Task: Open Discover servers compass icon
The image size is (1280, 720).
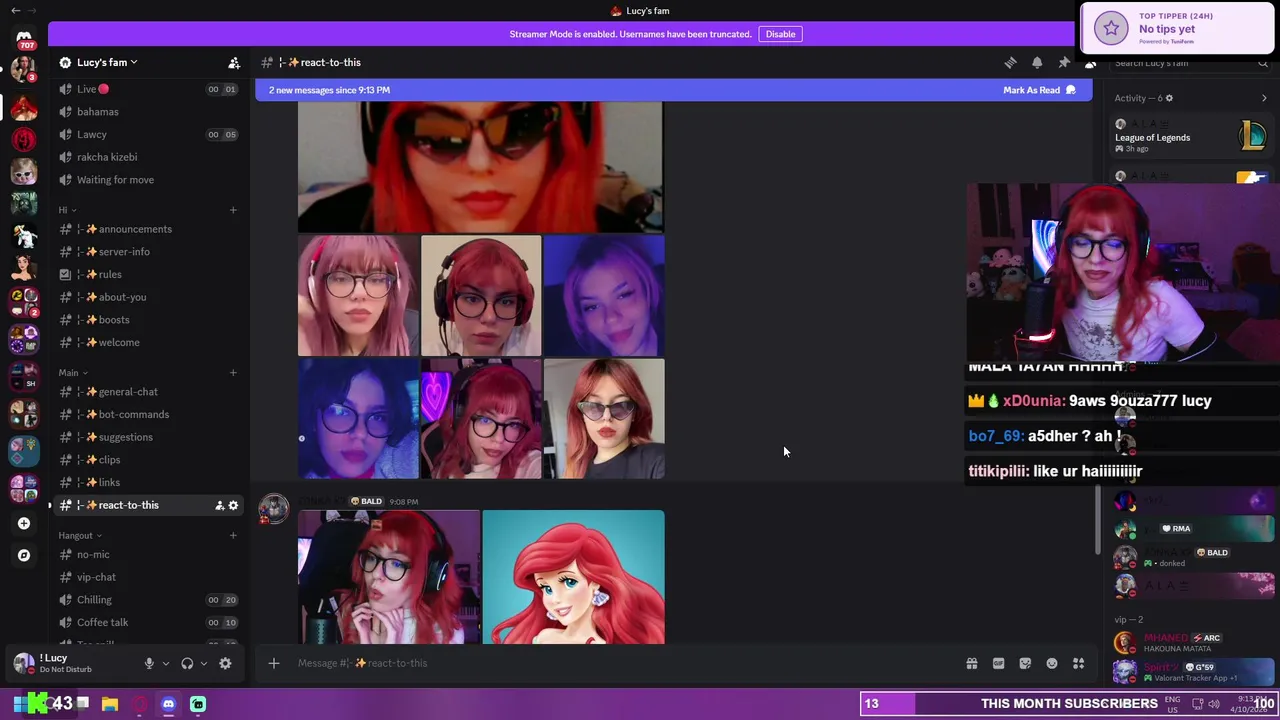Action: (x=24, y=555)
